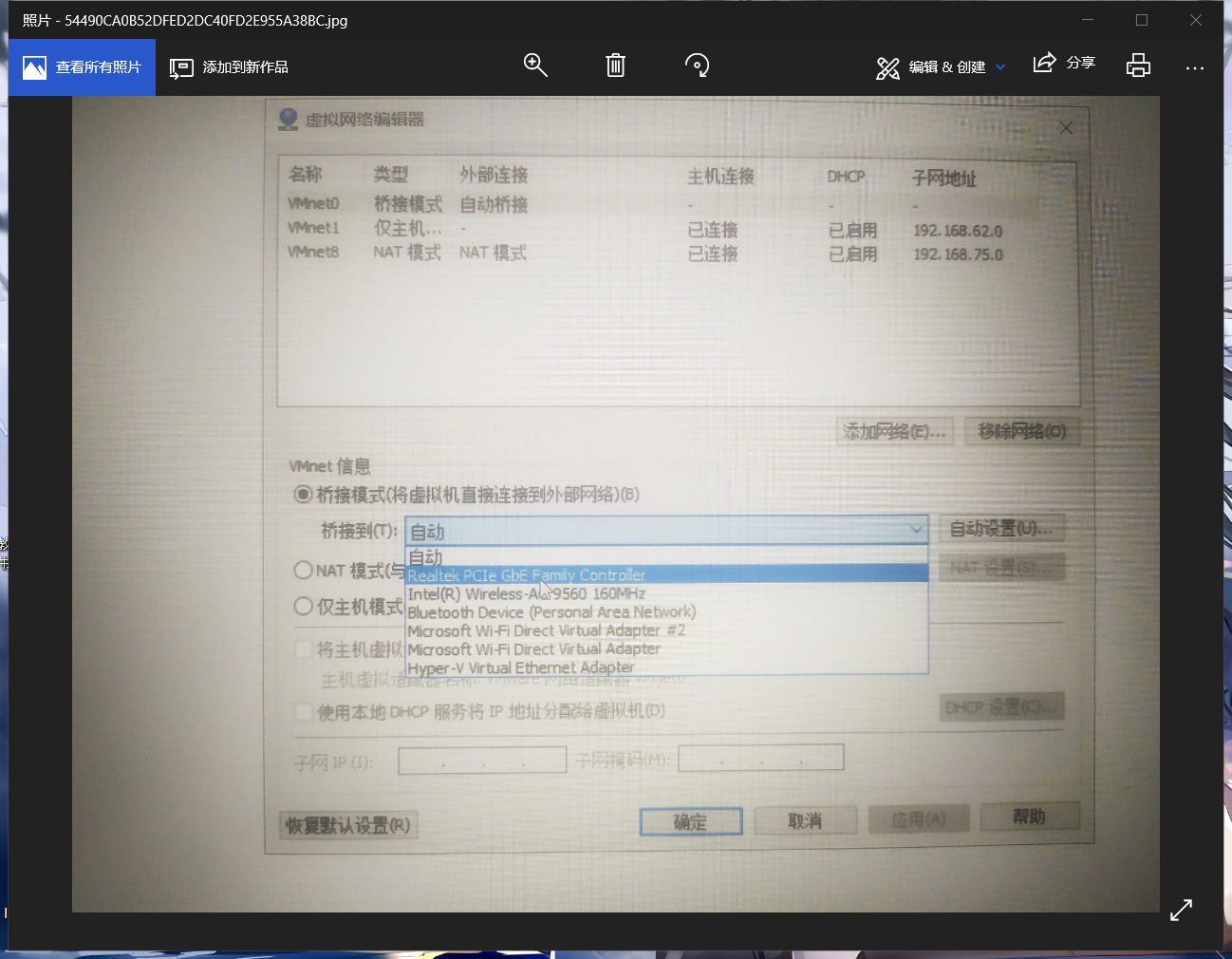Maximize the Photos window
Image resolution: width=1232 pixels, height=959 pixels.
click(x=1142, y=20)
